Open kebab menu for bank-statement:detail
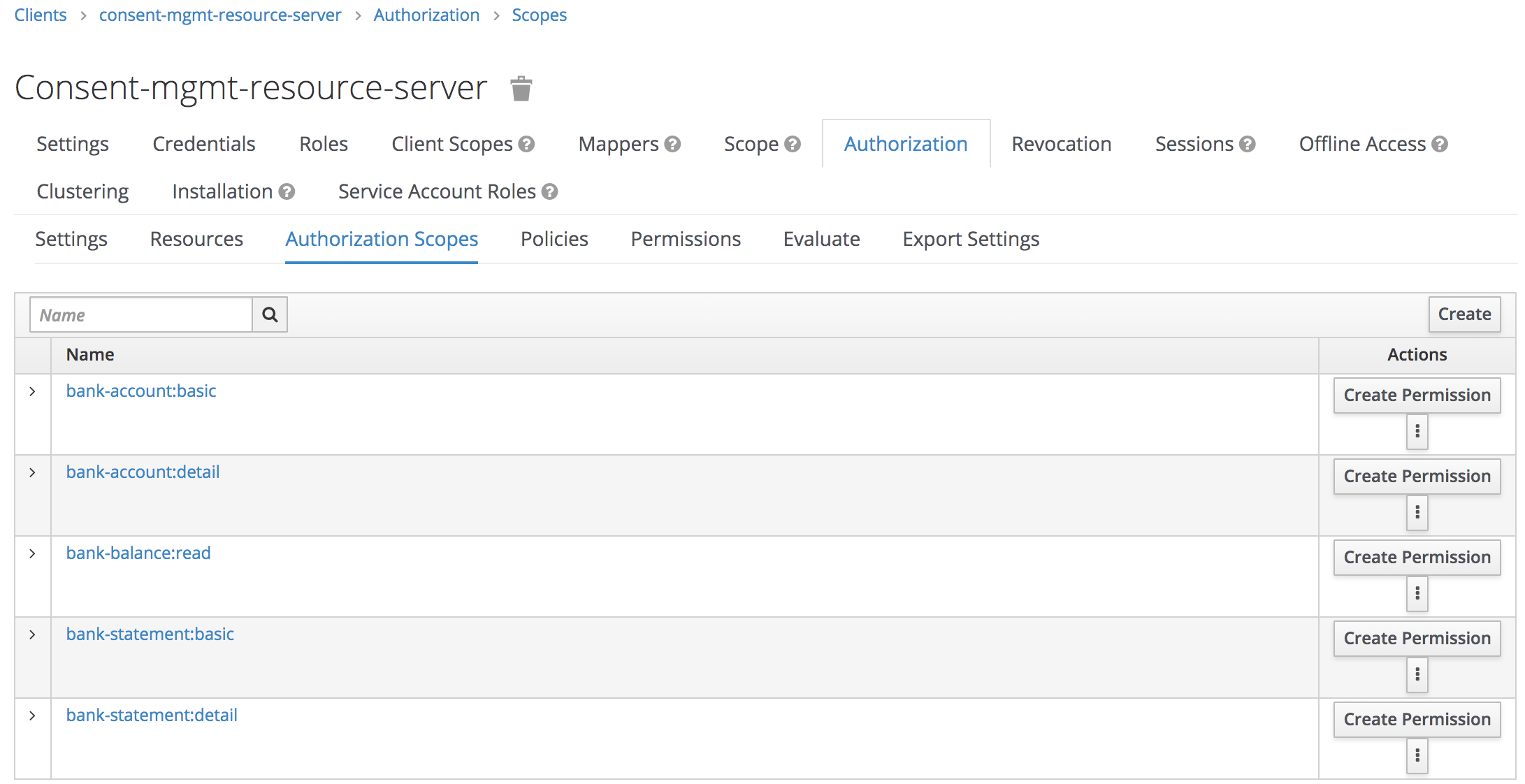 1417,756
